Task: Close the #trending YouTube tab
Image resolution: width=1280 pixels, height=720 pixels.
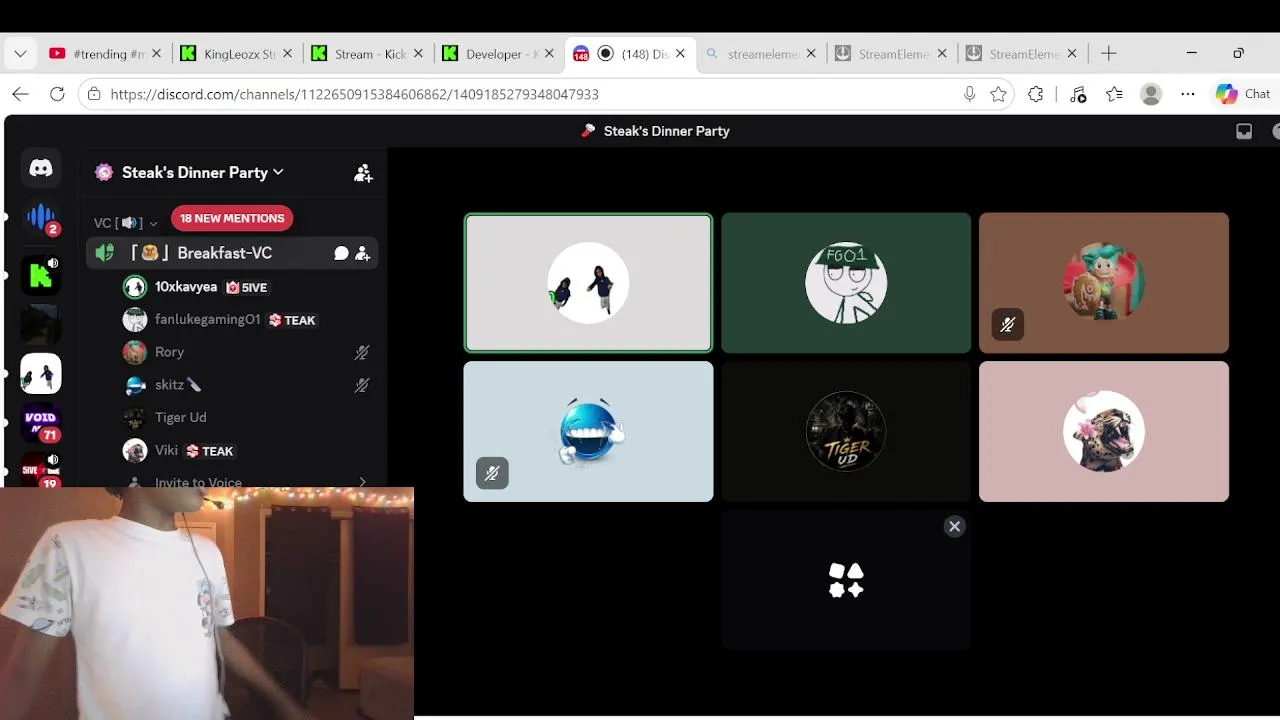Action: pyautogui.click(x=156, y=54)
